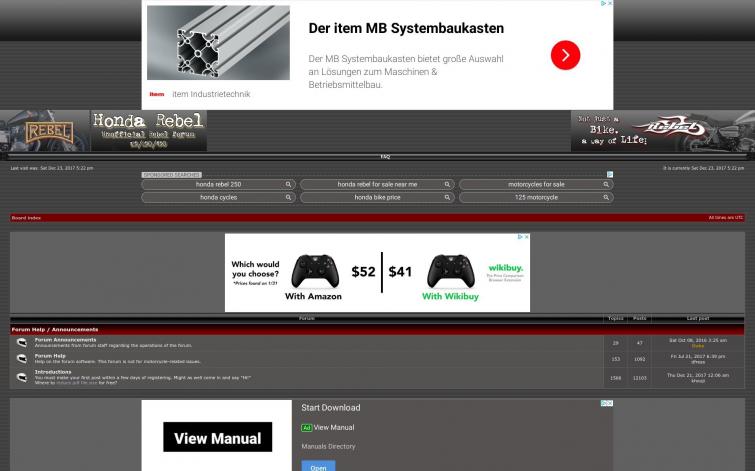Select the 'motorcycles for sale' sponsored search
The width and height of the screenshot is (755, 471).
click(536, 184)
